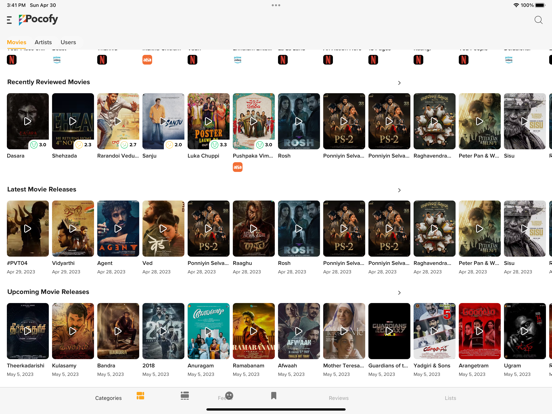Viewport: 552px width, 414px height.
Task: Click the Pushpaka Vimanam 3.0 rating badge
Action: (x=264, y=145)
